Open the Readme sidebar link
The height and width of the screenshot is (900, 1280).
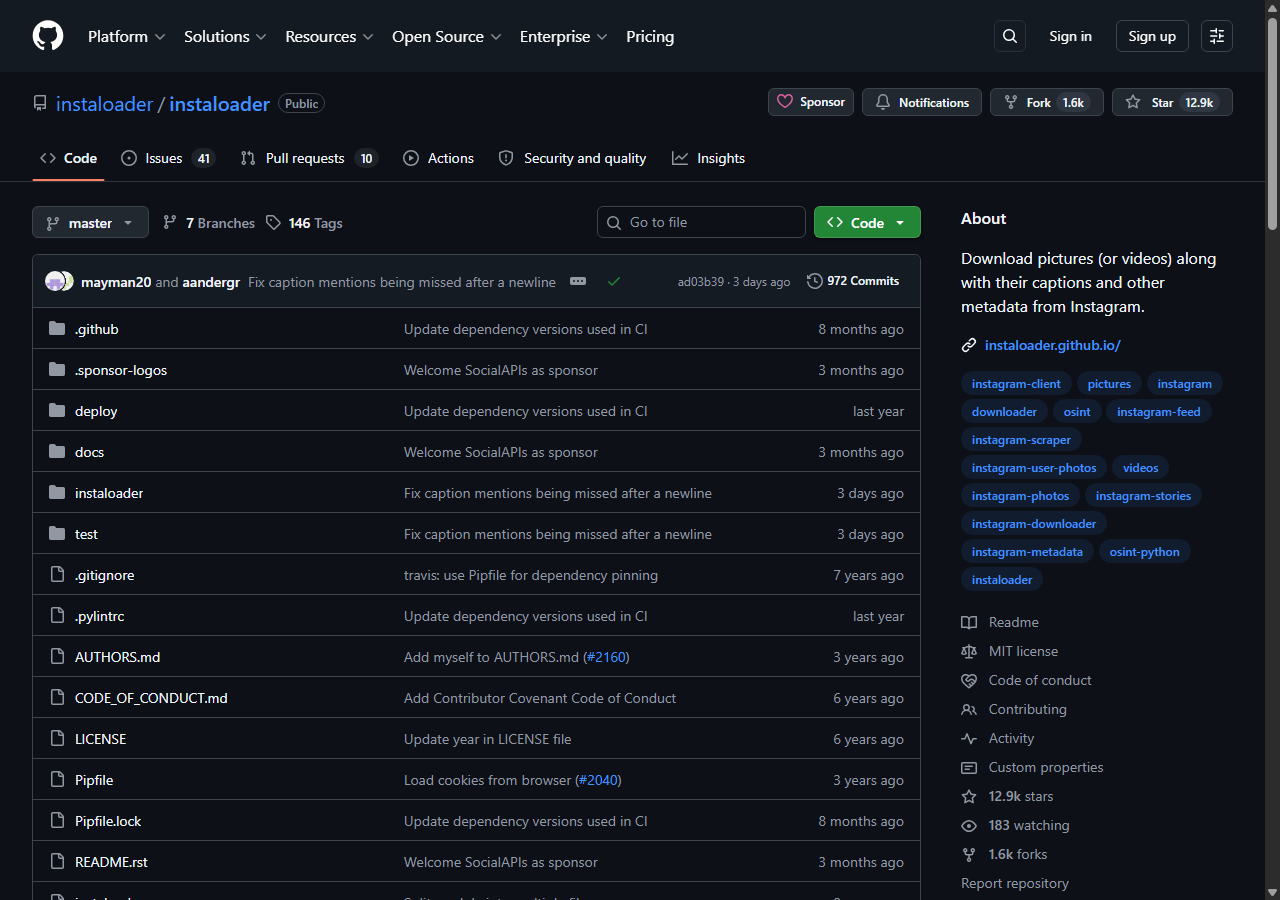coord(1000,622)
